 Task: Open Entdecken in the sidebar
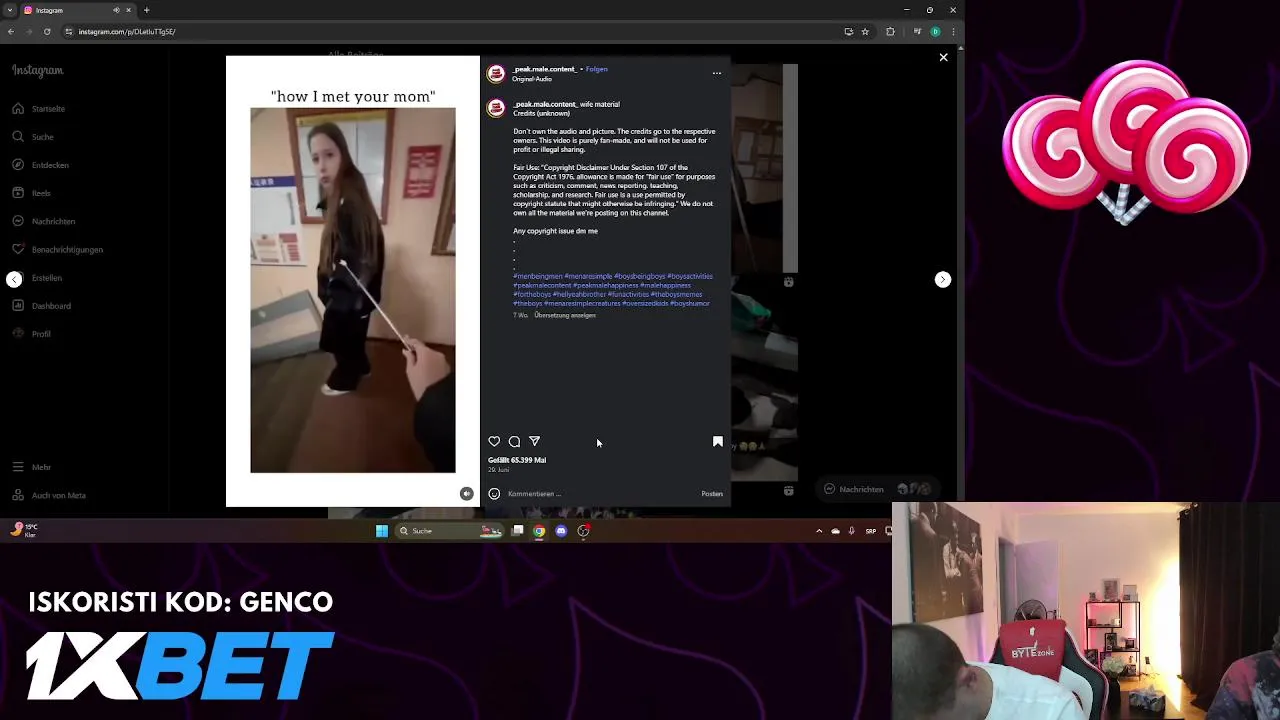(x=41, y=164)
